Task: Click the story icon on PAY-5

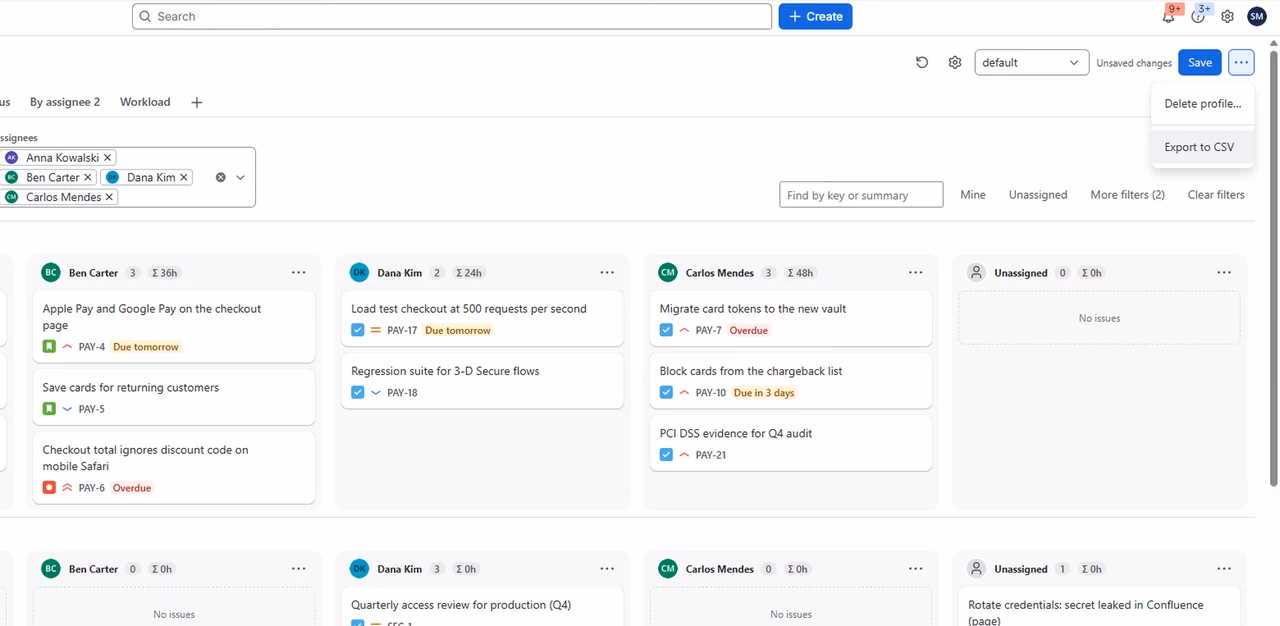Action: [49, 409]
